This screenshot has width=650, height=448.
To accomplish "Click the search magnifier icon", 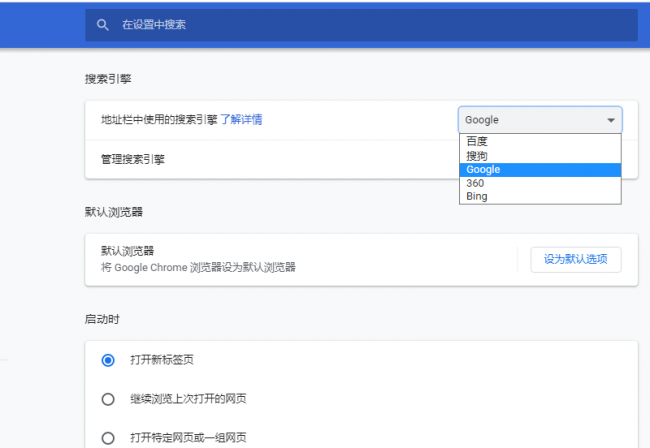I will pos(103,25).
